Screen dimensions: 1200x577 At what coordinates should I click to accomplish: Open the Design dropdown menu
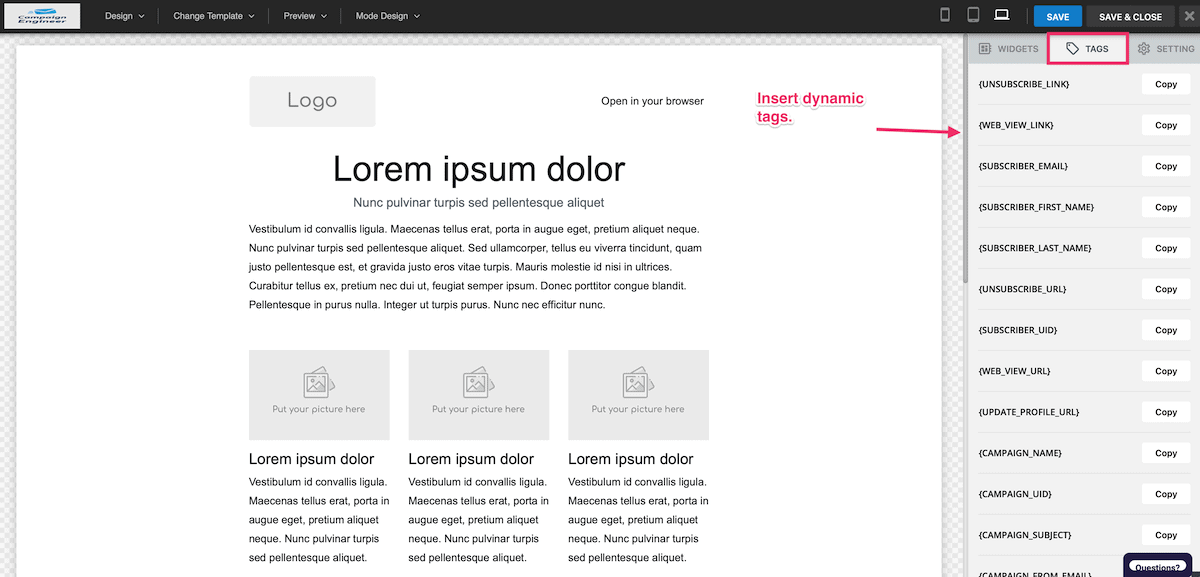[x=125, y=16]
